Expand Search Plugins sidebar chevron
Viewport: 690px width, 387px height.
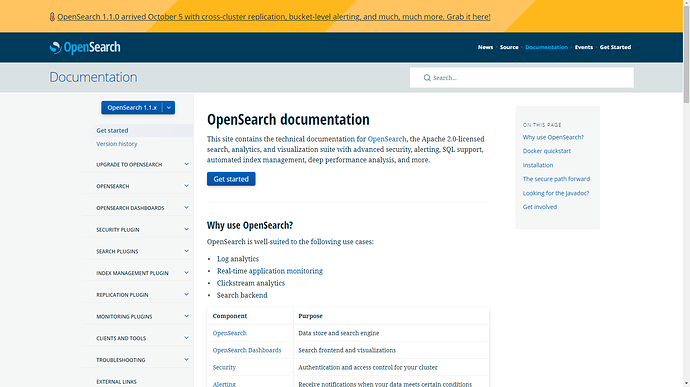point(186,251)
